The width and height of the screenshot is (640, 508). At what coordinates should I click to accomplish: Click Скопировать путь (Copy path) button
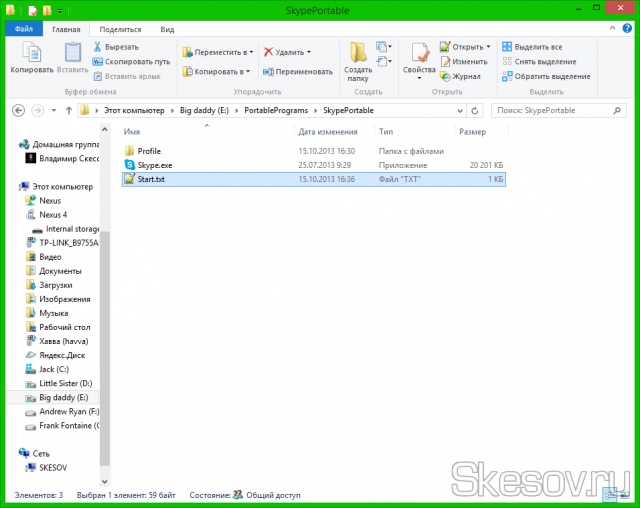pos(131,61)
